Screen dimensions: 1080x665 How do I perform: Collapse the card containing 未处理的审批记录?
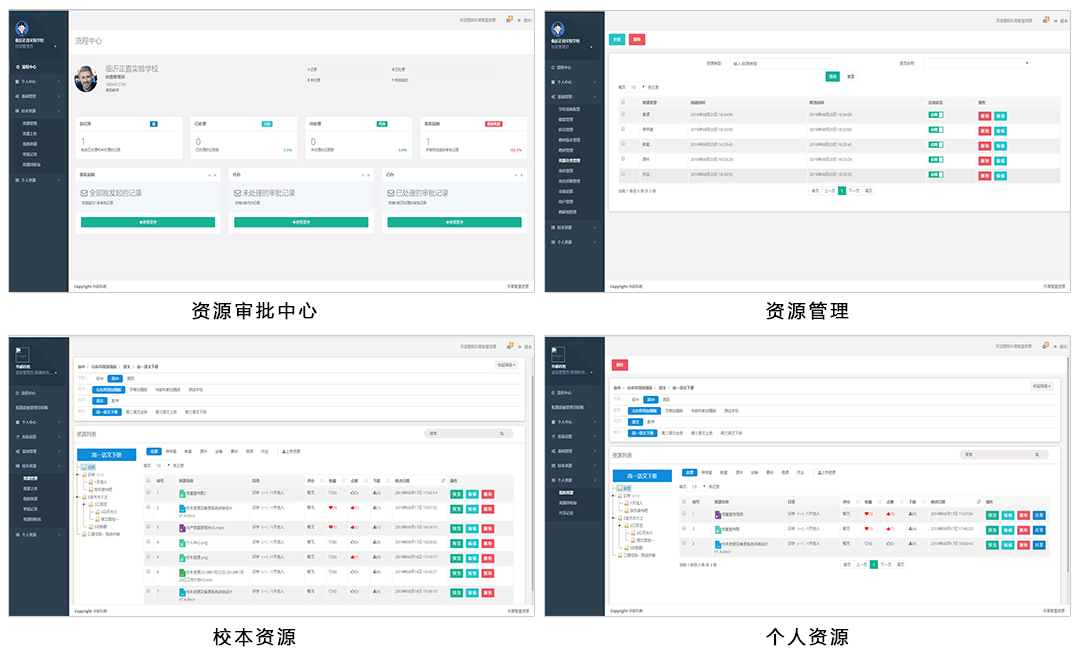(x=363, y=175)
